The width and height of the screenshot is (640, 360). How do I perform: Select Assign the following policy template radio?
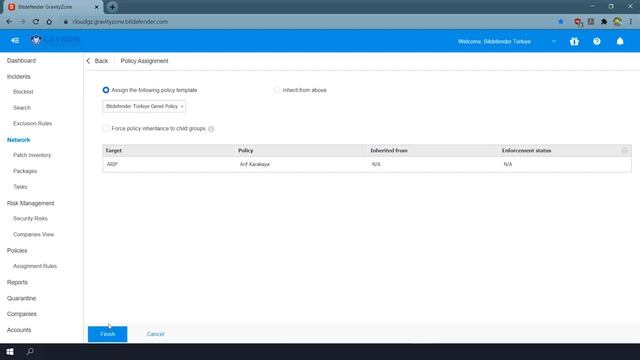pyautogui.click(x=106, y=90)
